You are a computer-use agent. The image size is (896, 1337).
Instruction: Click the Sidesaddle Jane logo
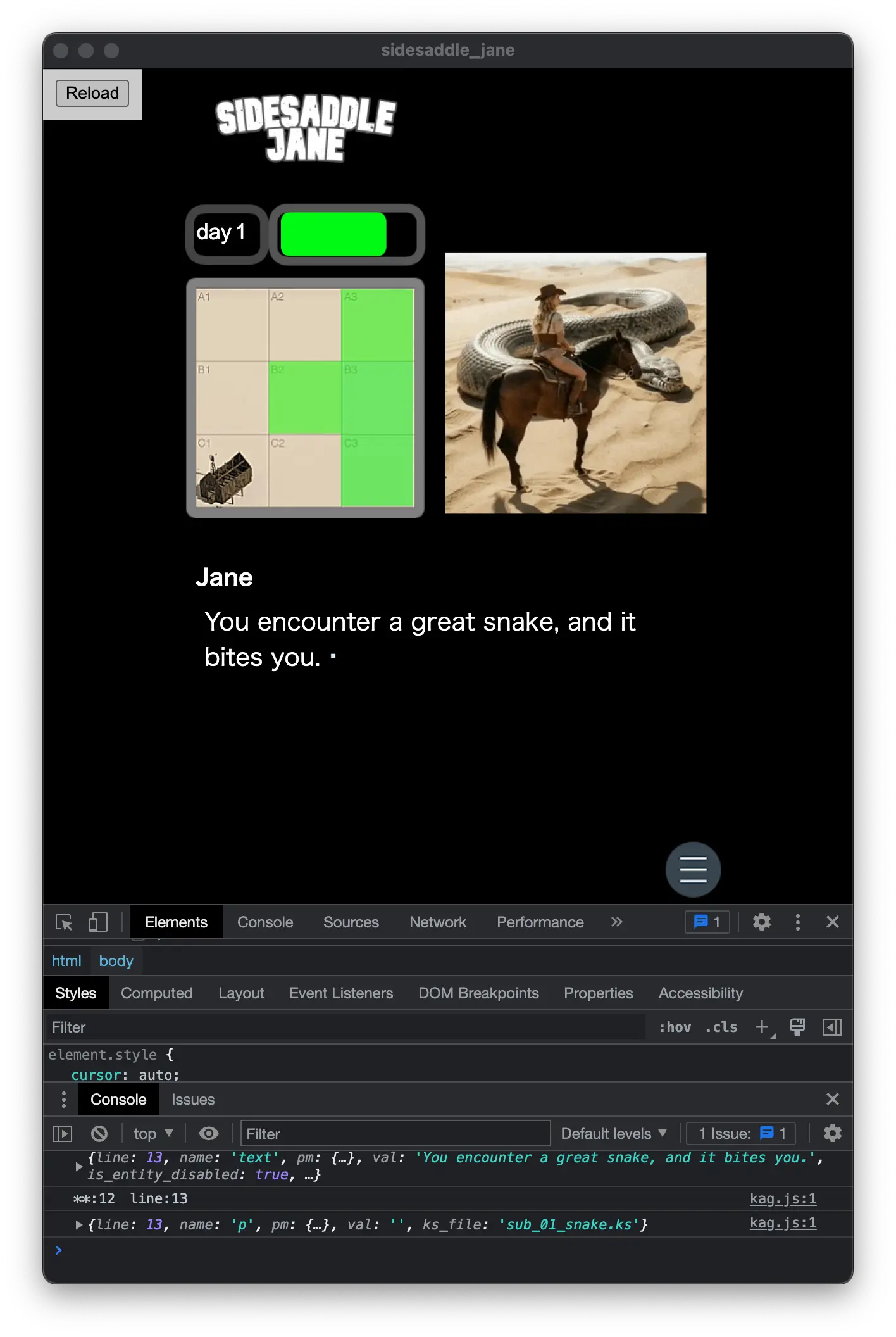(306, 129)
